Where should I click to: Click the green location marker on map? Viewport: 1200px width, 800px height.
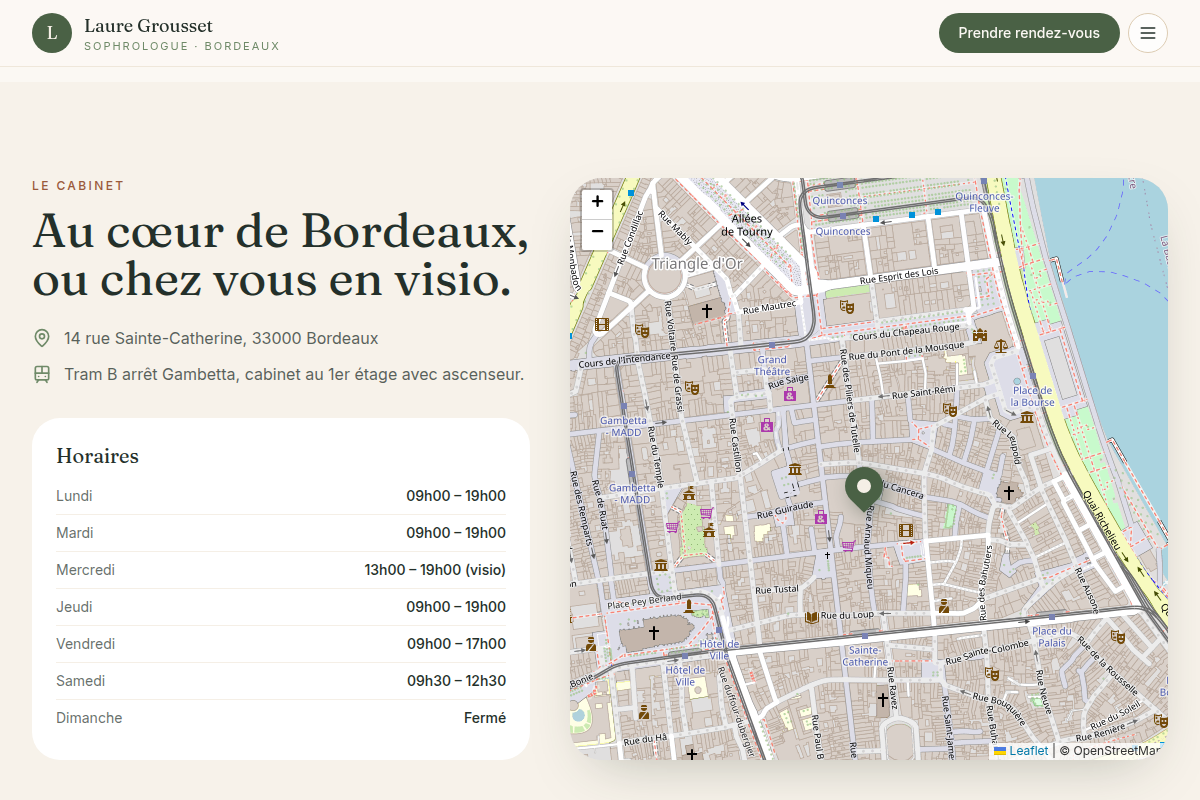(864, 489)
